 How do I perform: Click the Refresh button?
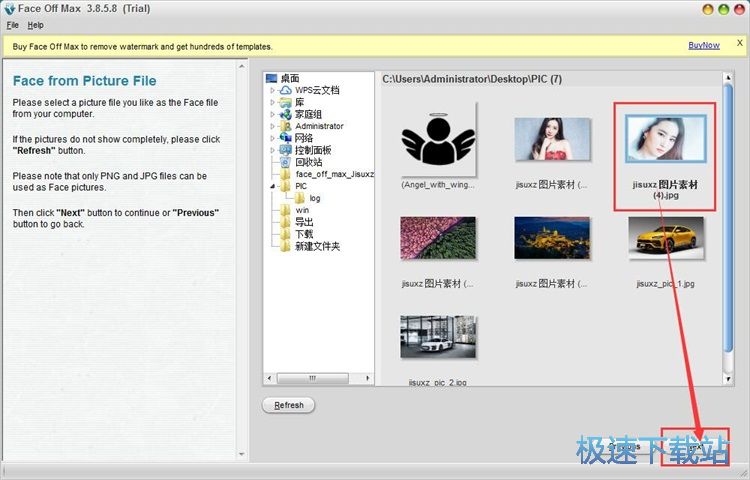pos(288,405)
